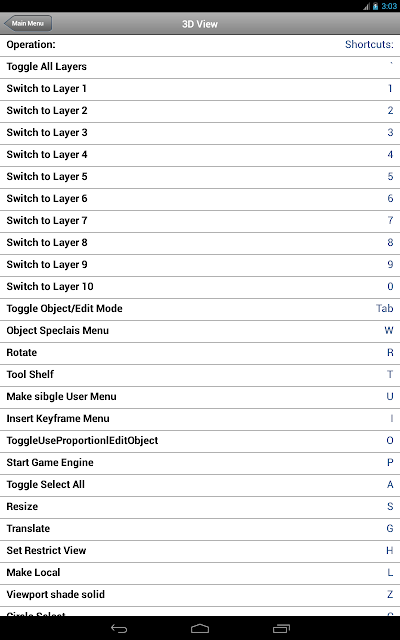400x640 pixels.
Task: Go back using Main Menu button
Action: 27,24
